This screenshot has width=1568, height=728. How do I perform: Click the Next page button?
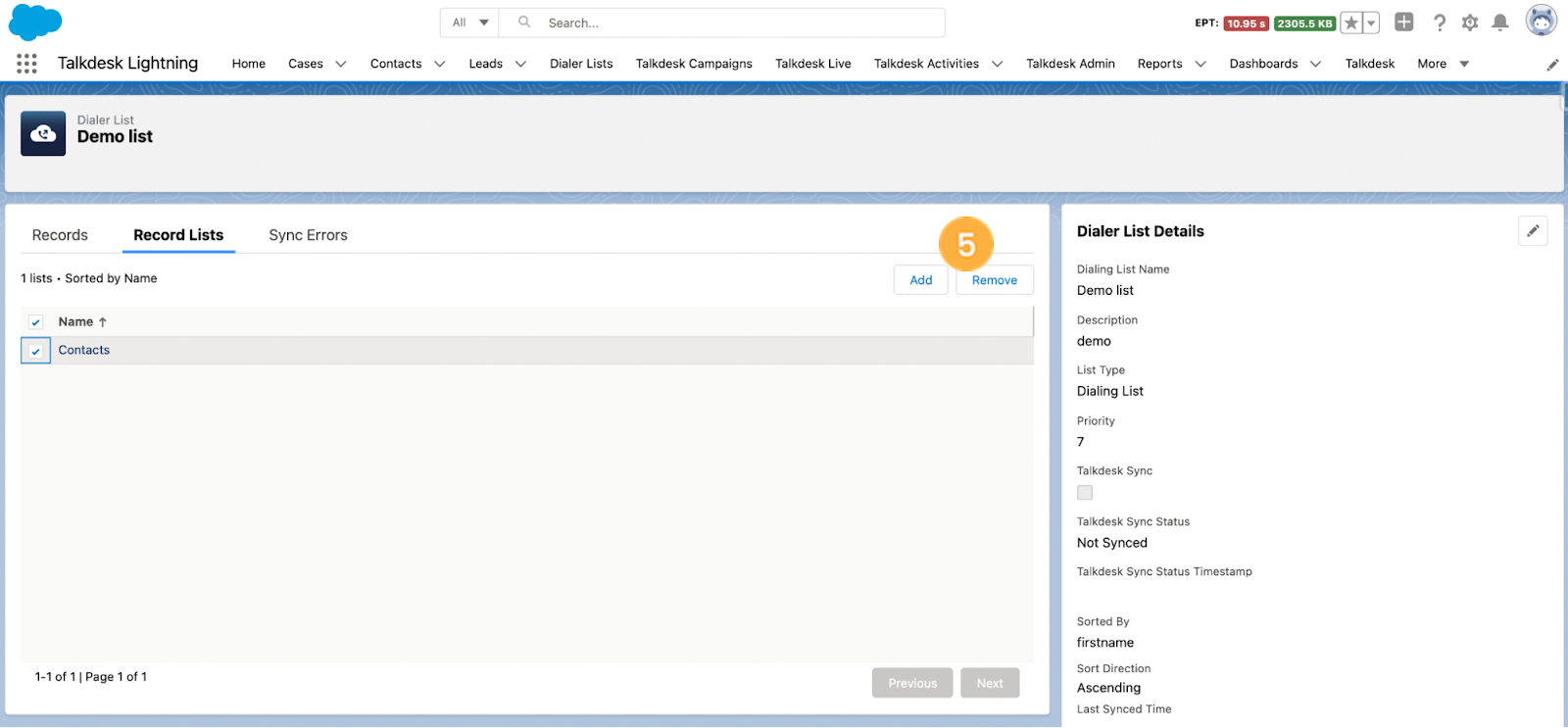990,684
